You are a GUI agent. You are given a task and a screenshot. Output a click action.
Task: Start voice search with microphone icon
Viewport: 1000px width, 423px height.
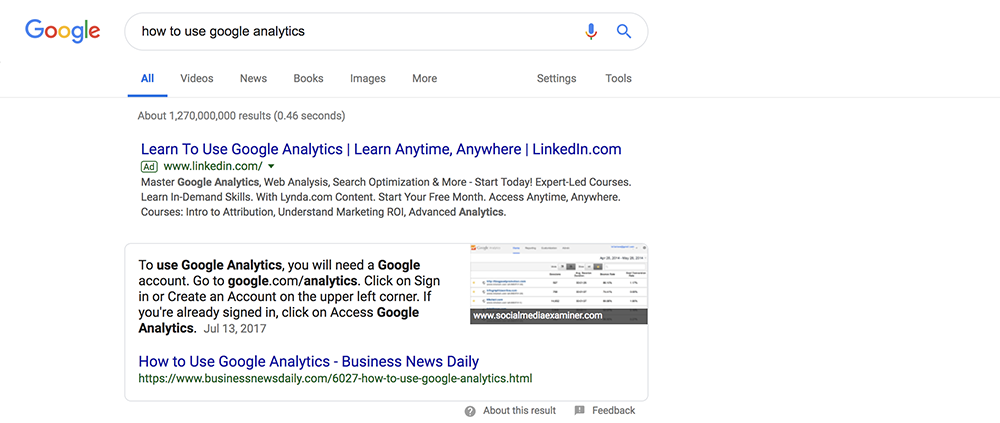tap(591, 31)
